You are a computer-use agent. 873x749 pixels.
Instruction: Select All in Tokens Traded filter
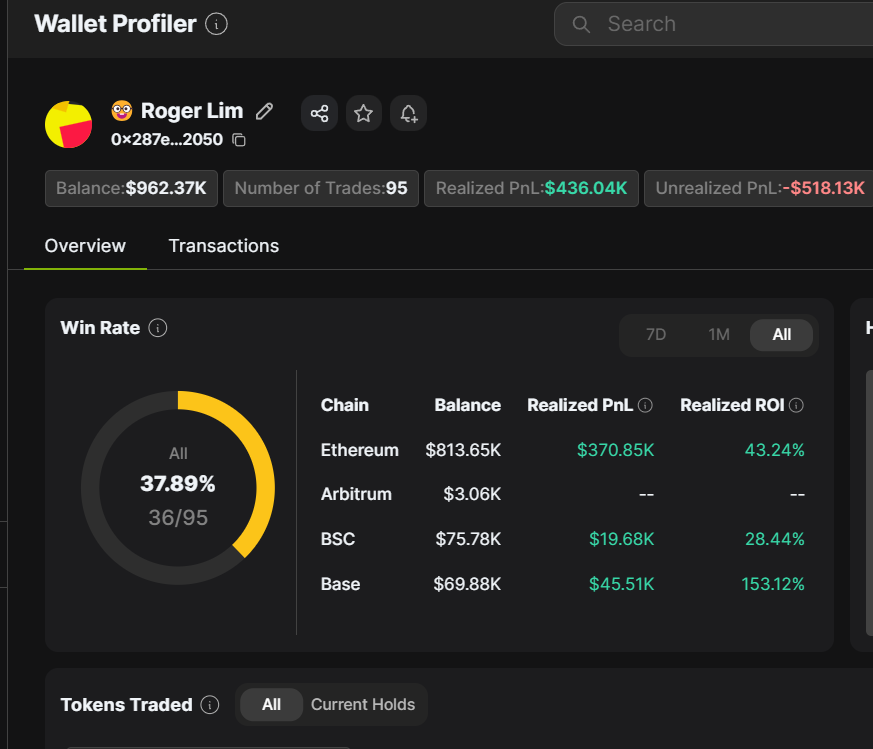tap(271, 705)
